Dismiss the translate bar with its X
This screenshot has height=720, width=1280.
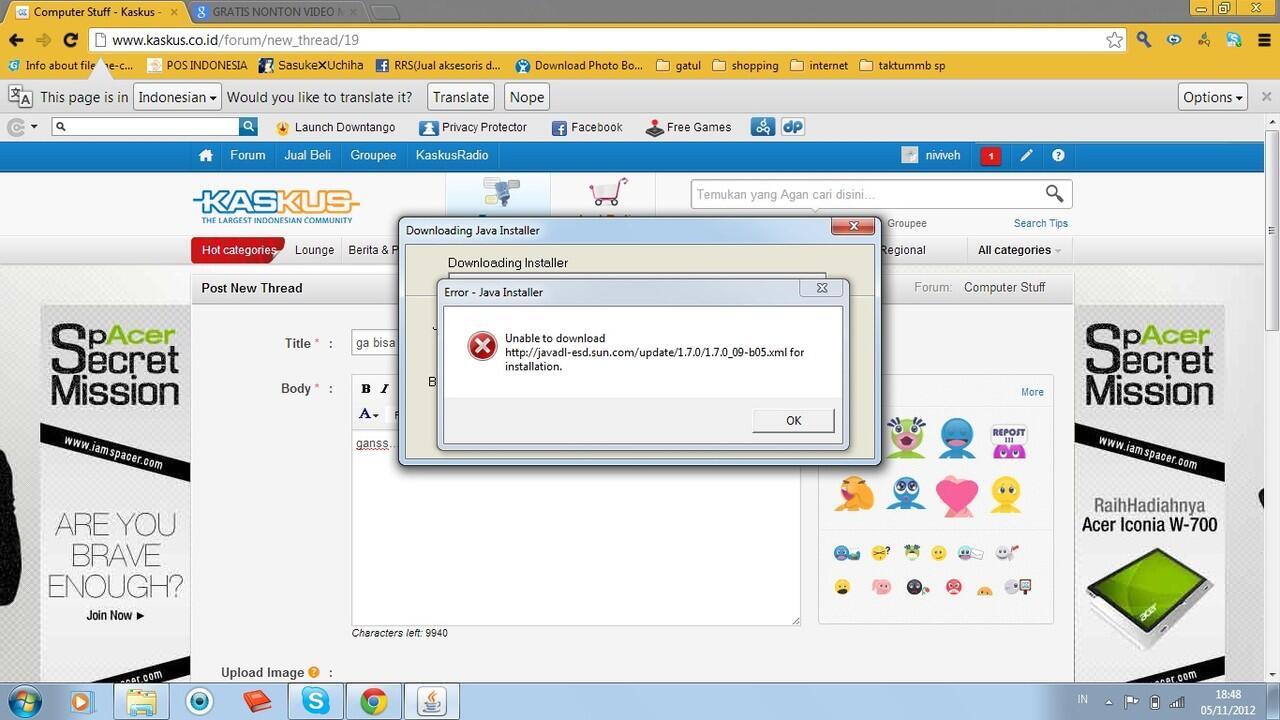click(1266, 97)
